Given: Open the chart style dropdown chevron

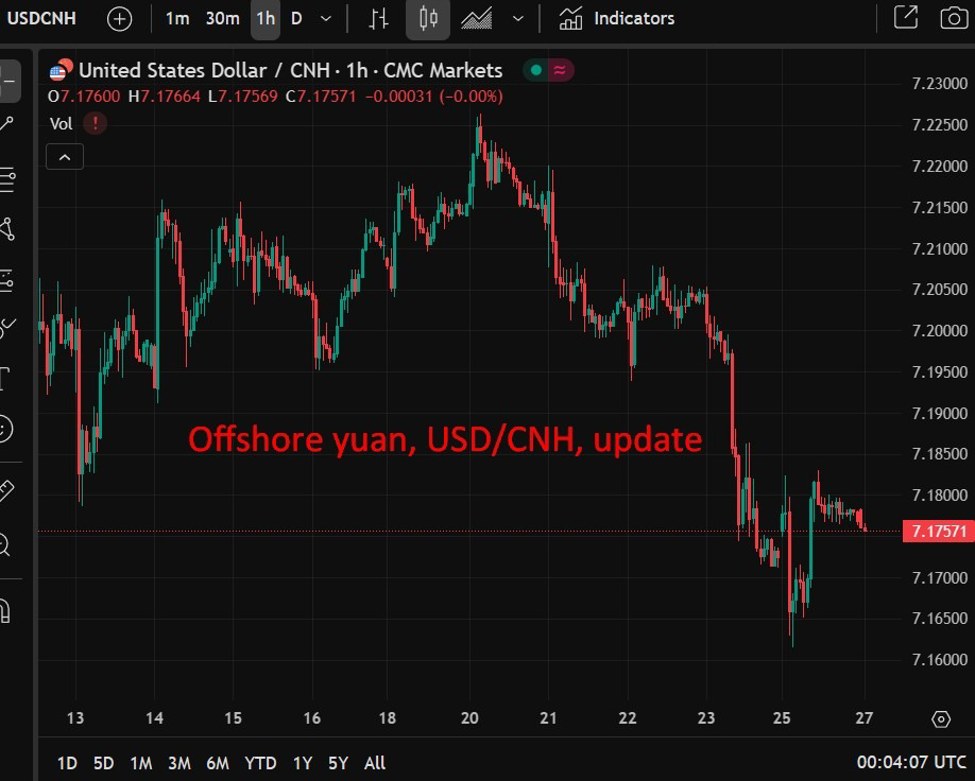Looking at the screenshot, I should [517, 18].
